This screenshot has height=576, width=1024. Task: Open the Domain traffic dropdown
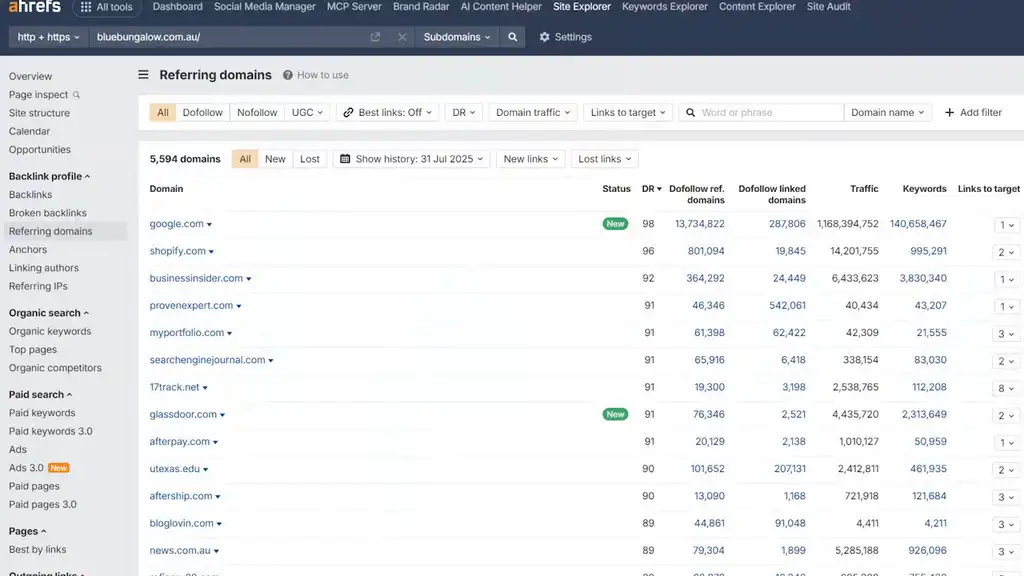[x=533, y=112]
